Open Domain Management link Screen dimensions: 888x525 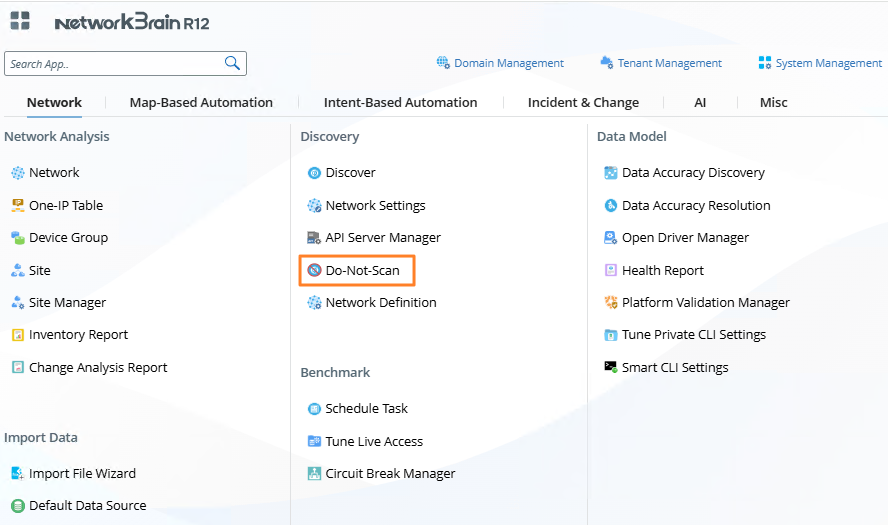coord(508,63)
